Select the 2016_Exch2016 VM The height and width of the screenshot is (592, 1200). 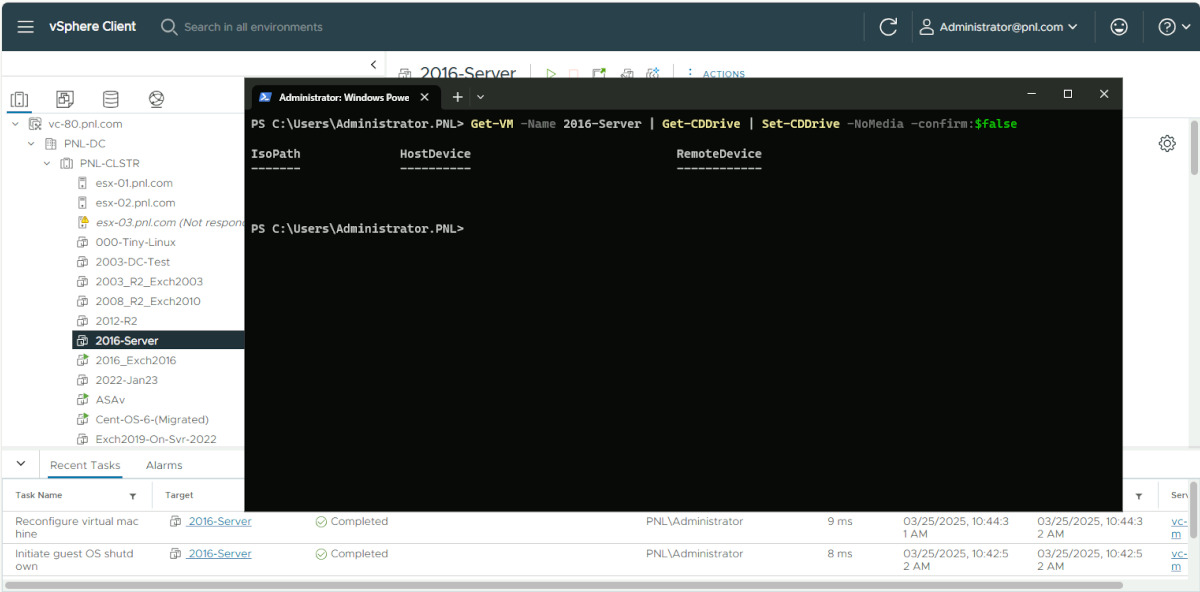tap(135, 360)
